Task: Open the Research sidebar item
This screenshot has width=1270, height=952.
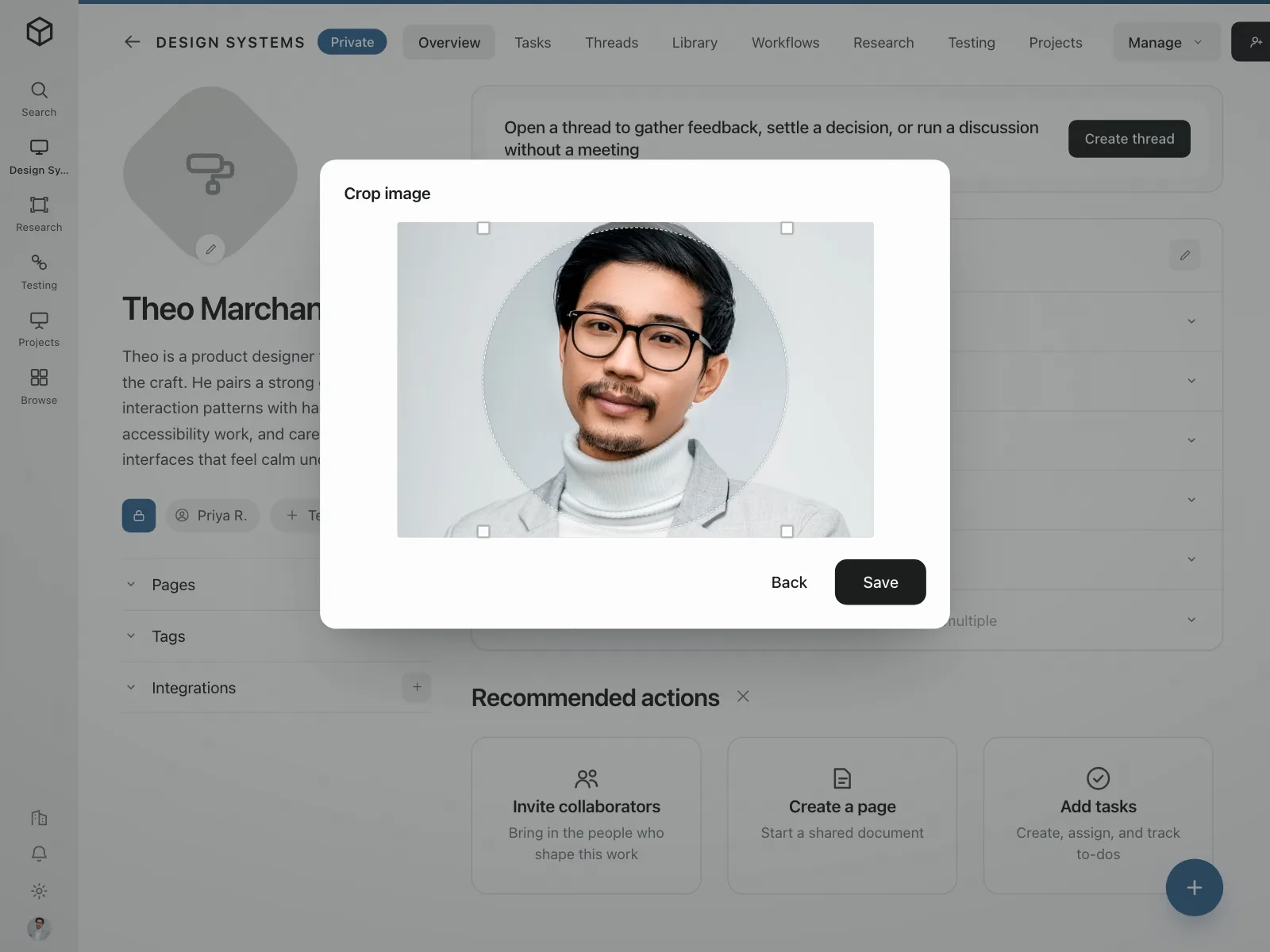Action: tap(39, 214)
